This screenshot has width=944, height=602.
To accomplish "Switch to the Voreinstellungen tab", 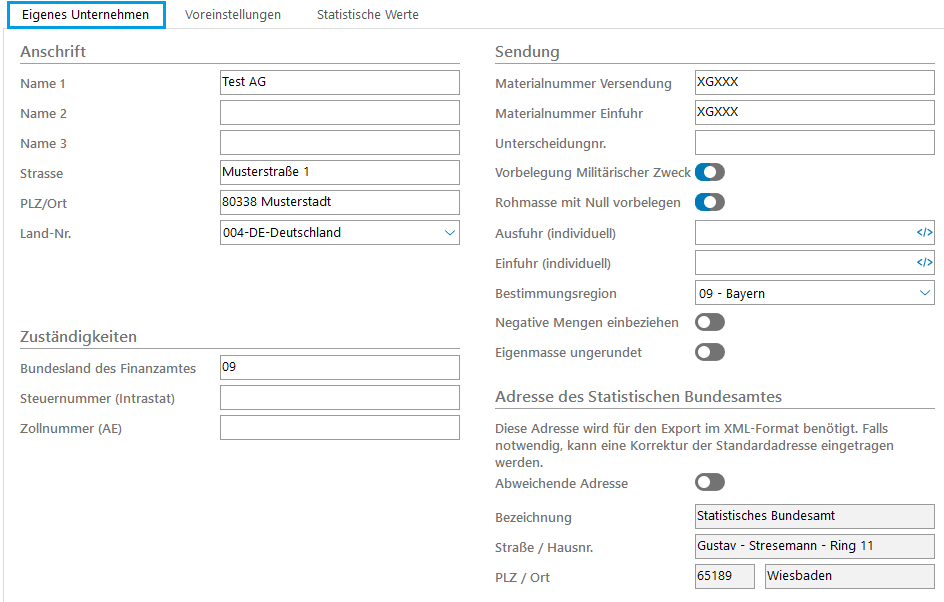I will tap(233, 15).
